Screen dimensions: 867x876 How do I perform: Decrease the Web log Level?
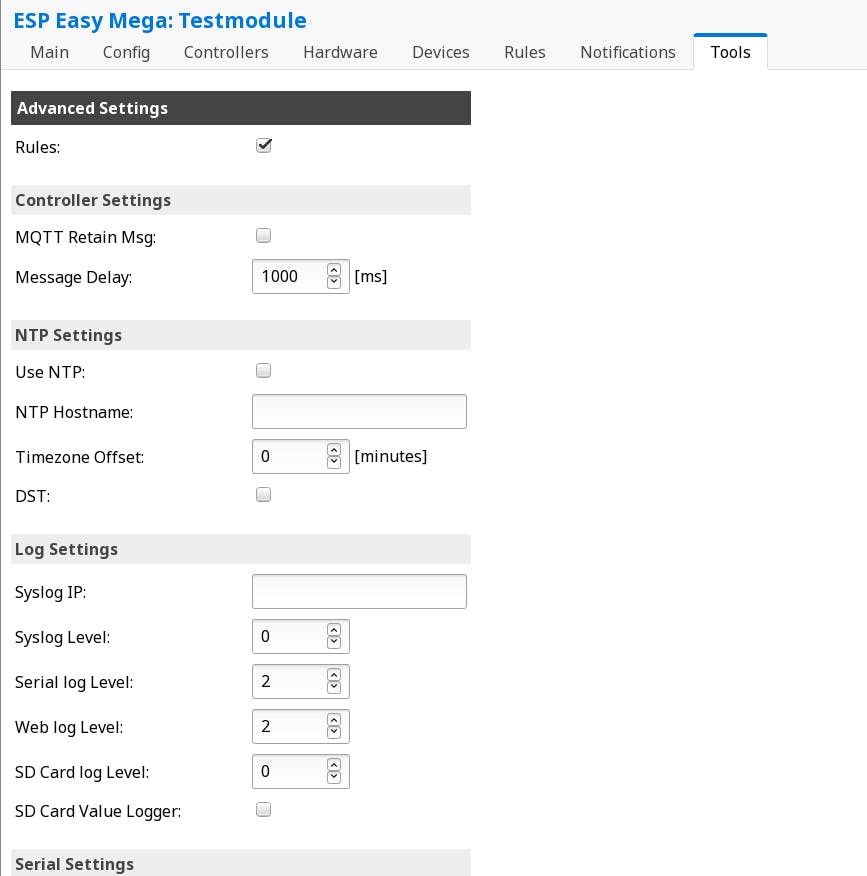[334, 733]
